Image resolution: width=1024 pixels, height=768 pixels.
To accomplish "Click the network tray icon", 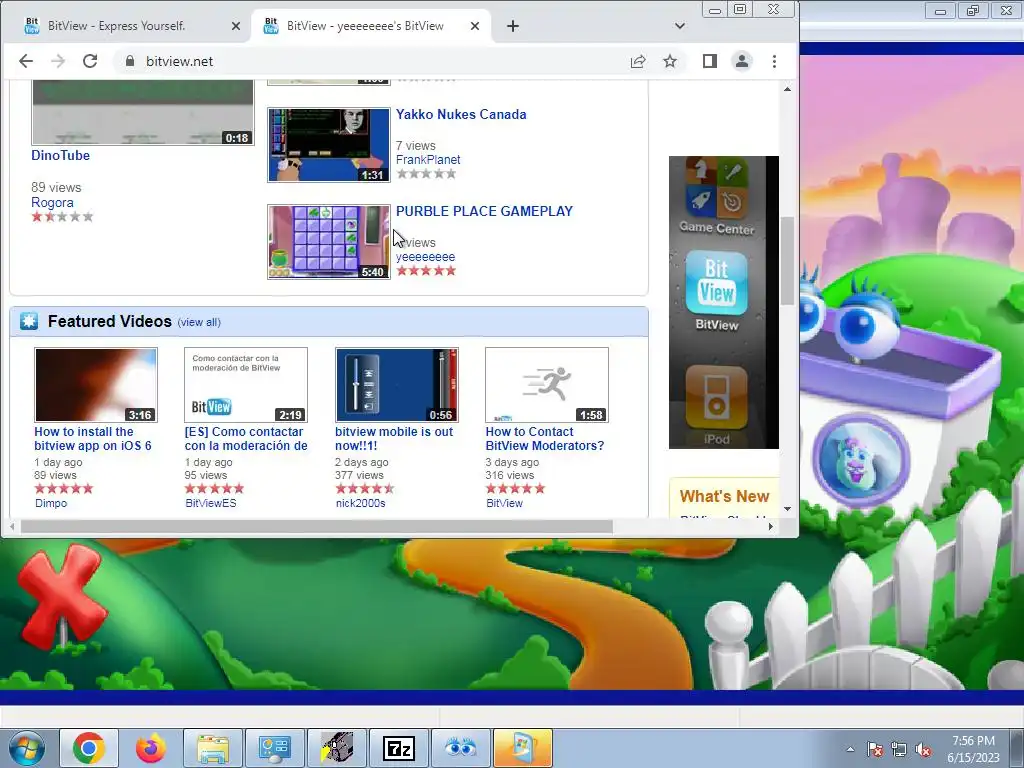I will point(899,750).
